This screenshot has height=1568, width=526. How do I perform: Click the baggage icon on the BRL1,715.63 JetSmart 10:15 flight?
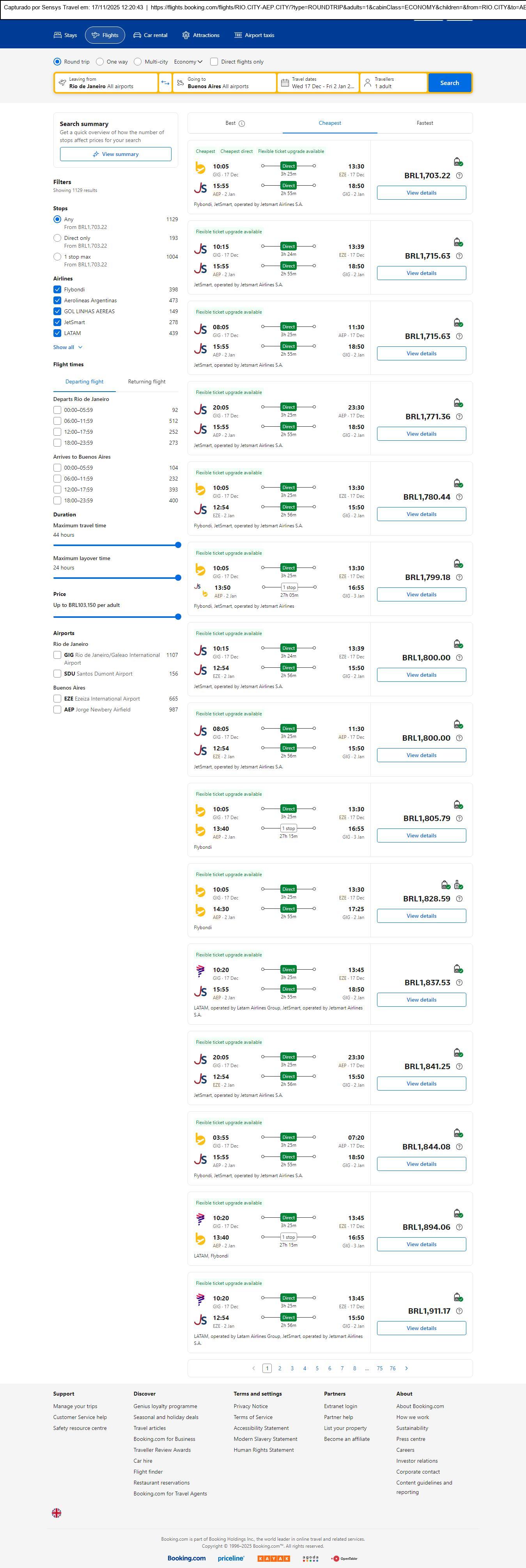coord(458,242)
